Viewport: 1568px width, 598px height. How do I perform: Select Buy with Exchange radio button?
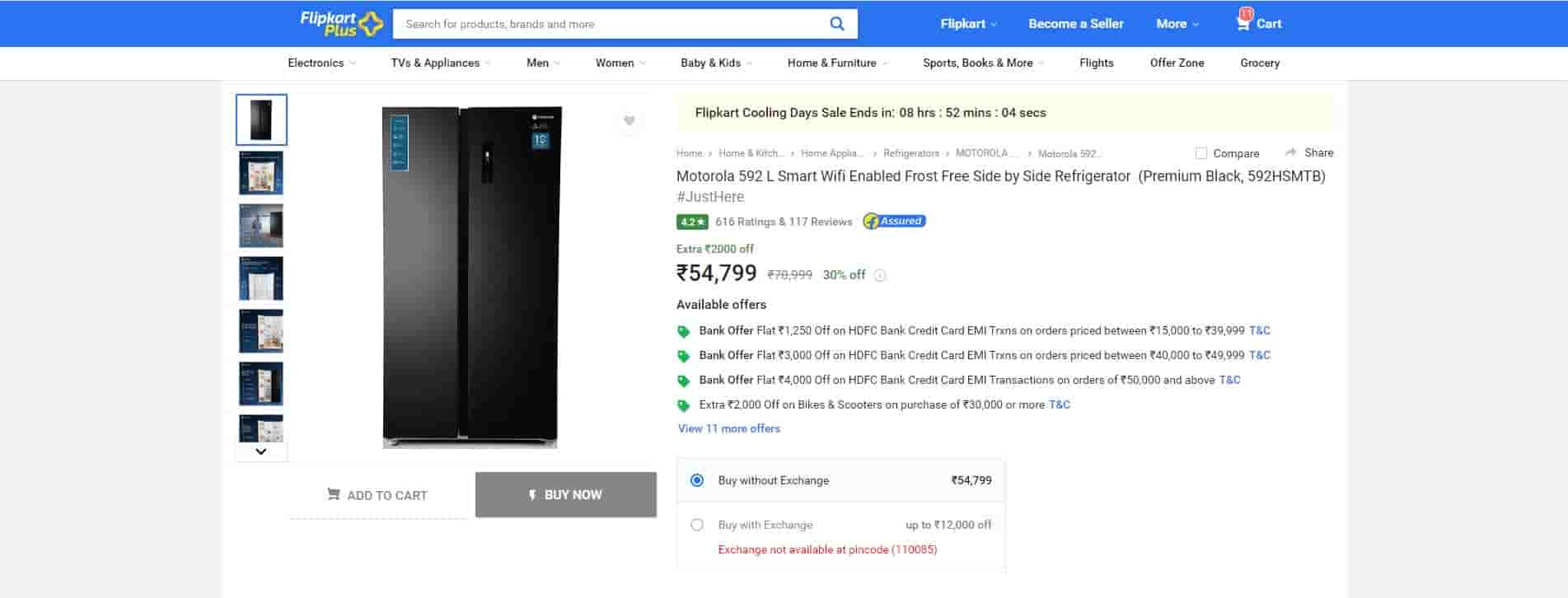pos(697,525)
